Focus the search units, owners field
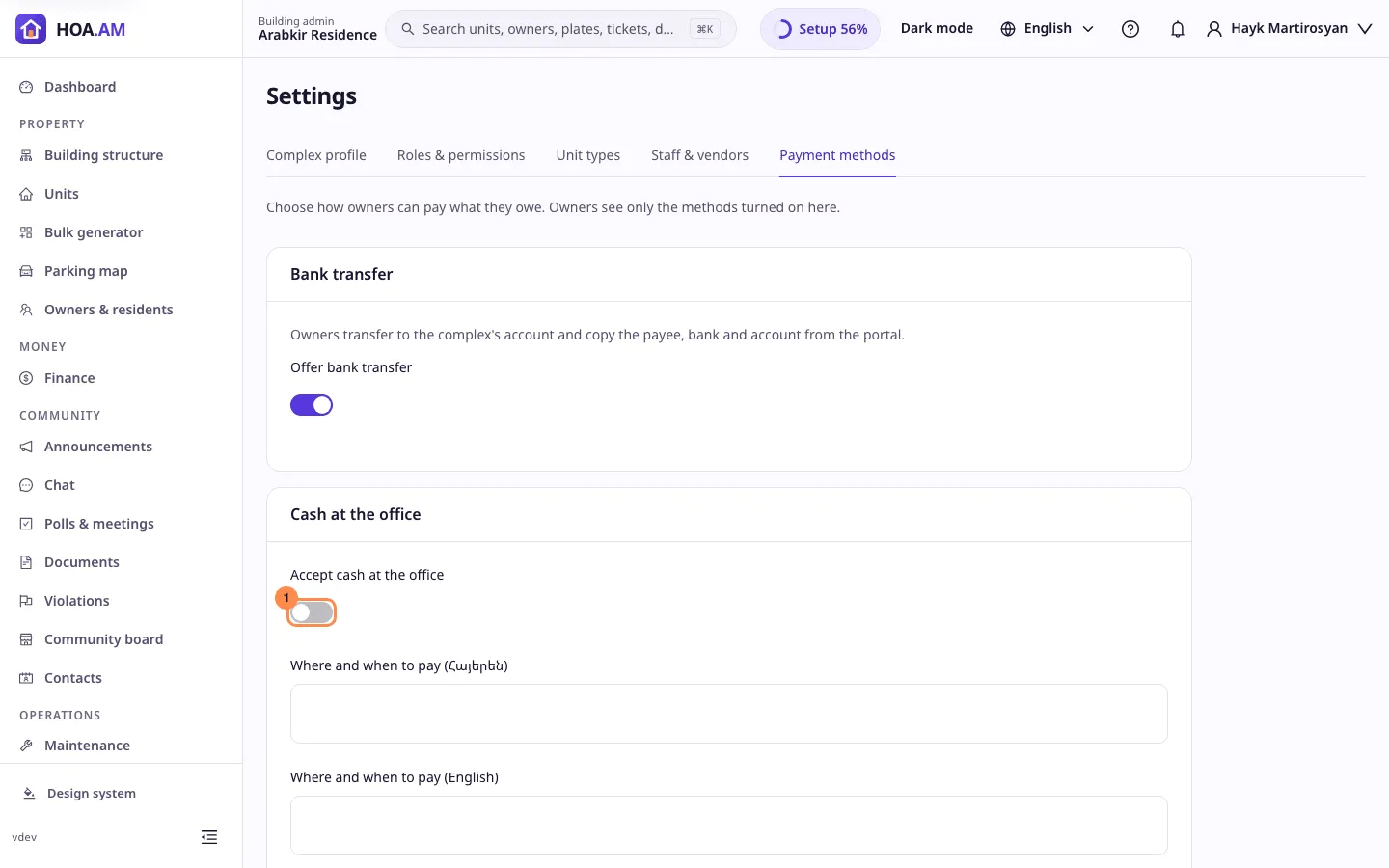1389x868 pixels. [560, 29]
